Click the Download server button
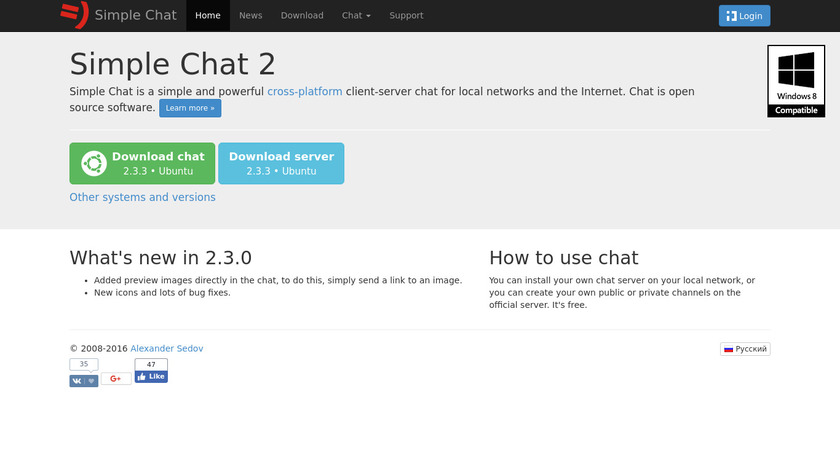 point(281,163)
